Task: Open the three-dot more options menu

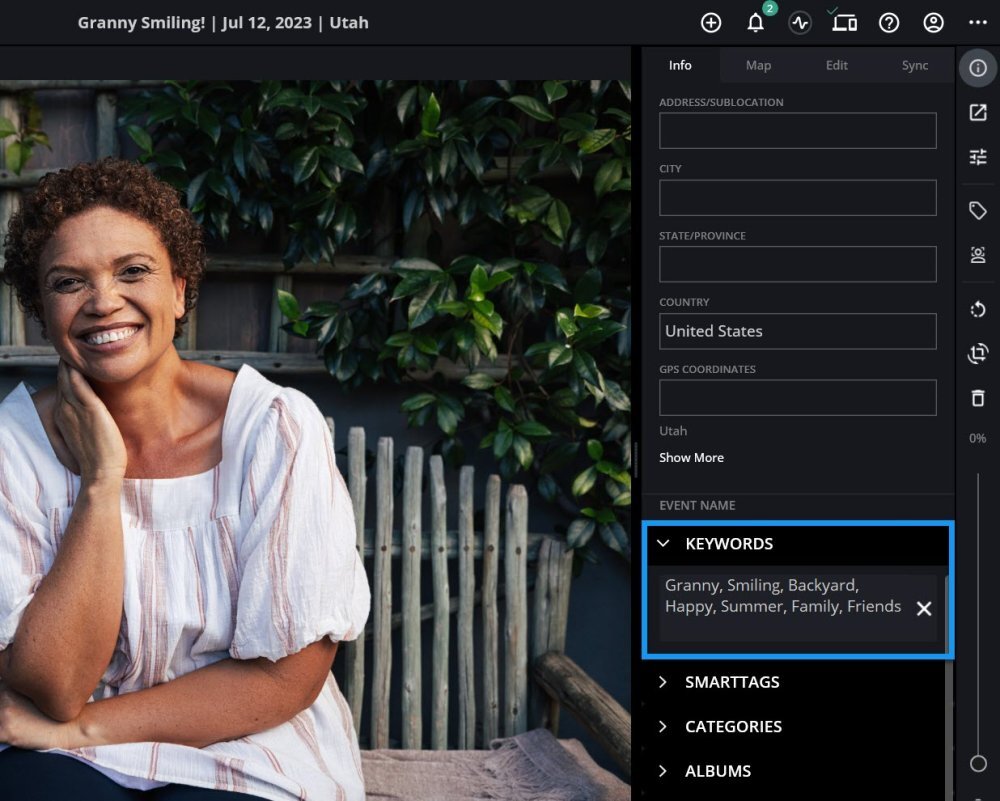Action: pyautogui.click(x=978, y=23)
